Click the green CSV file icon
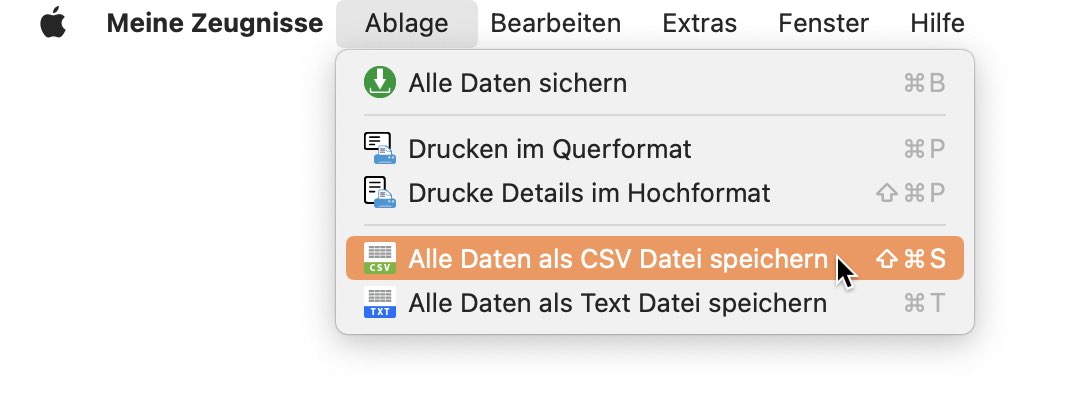1068x414 pixels. click(x=380, y=258)
